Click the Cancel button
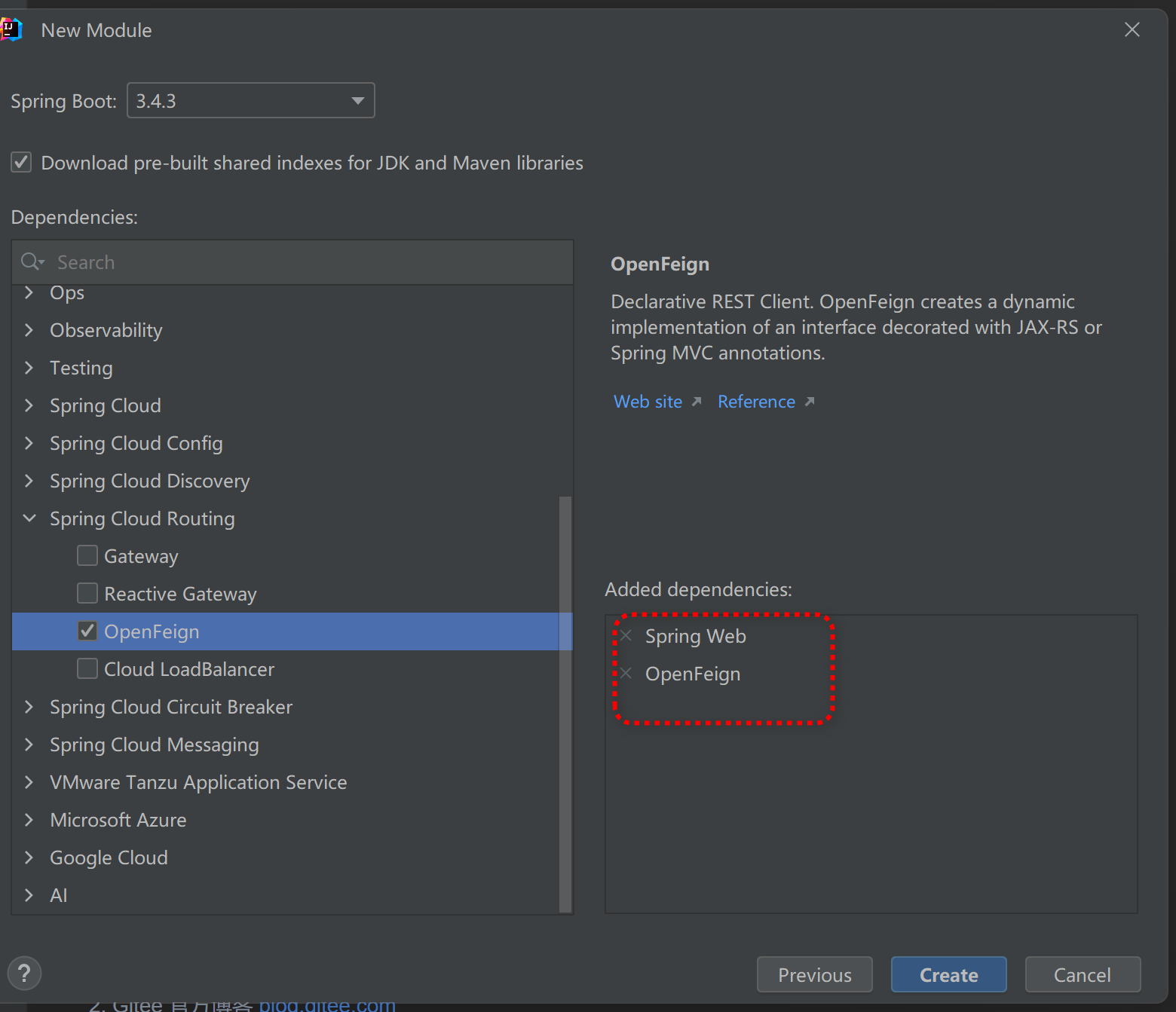Viewport: 1176px width, 1012px height. point(1083,974)
